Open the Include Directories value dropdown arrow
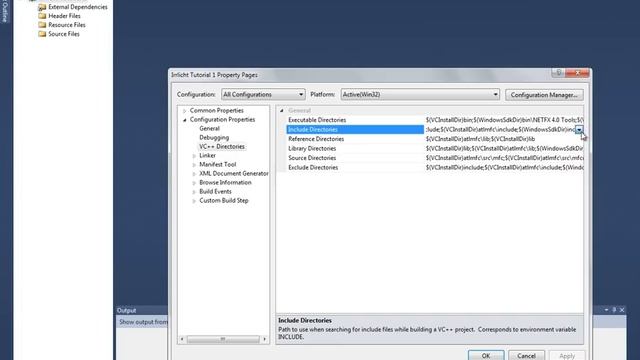The height and width of the screenshot is (360, 640). [579, 130]
